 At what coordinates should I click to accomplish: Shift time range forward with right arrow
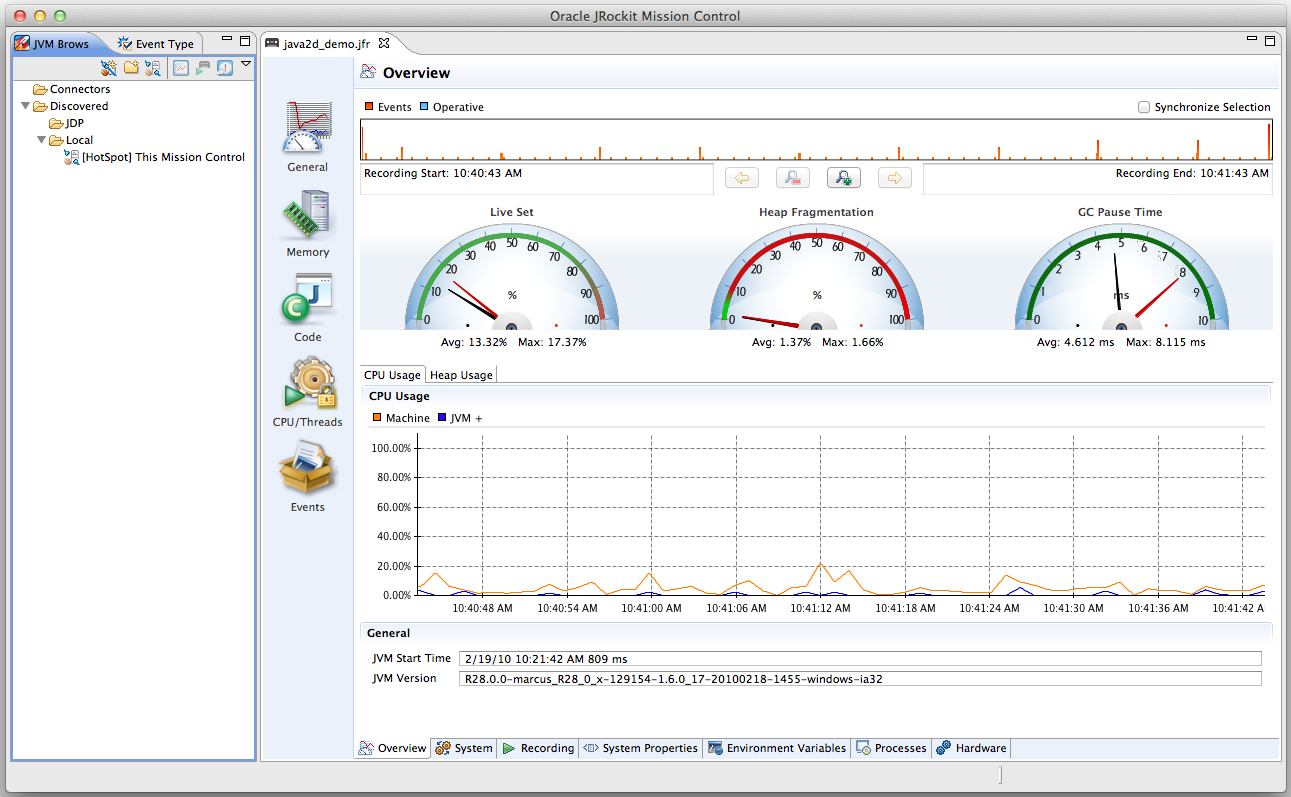tap(895, 178)
